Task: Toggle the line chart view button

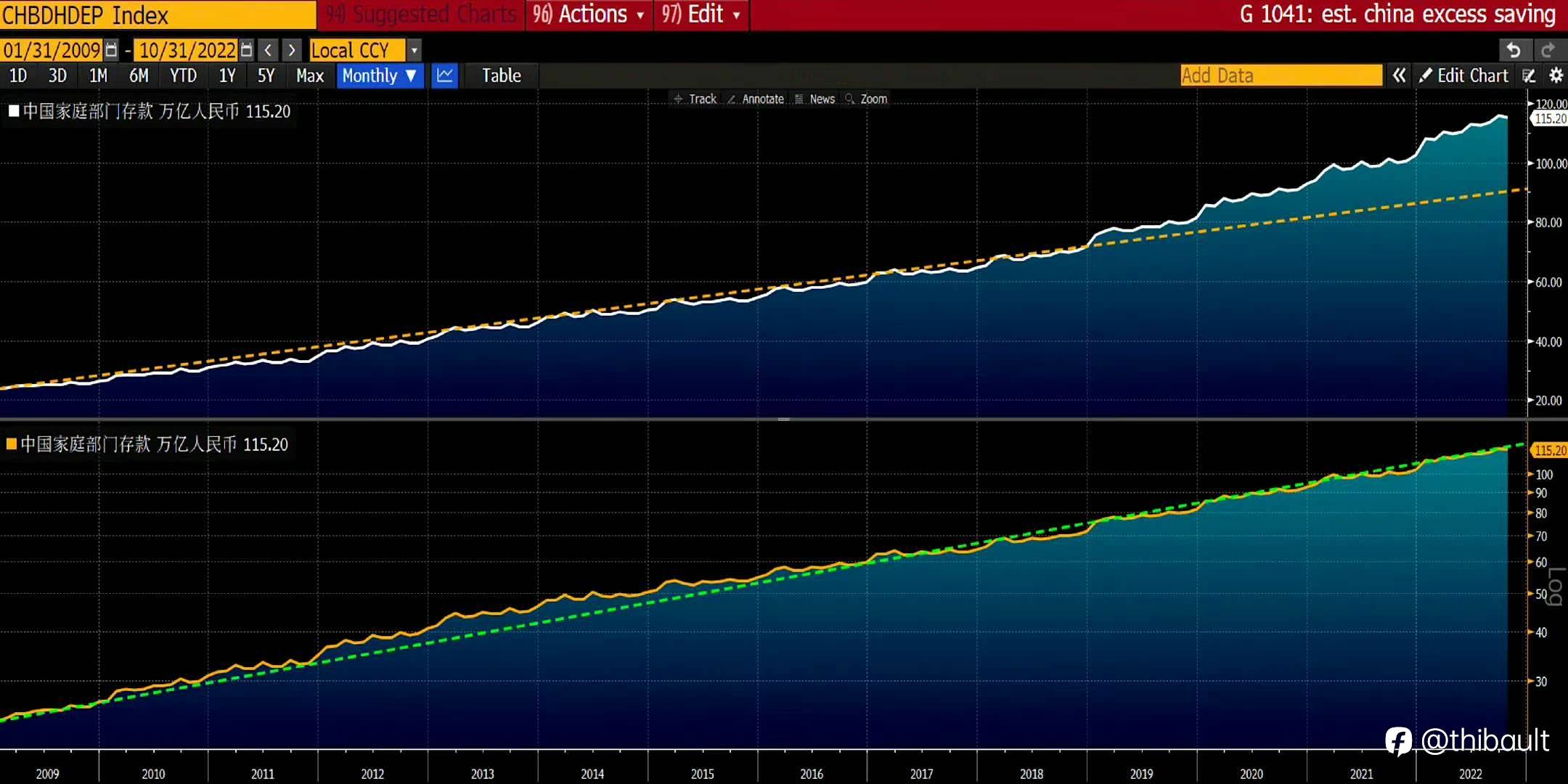Action: [444, 75]
